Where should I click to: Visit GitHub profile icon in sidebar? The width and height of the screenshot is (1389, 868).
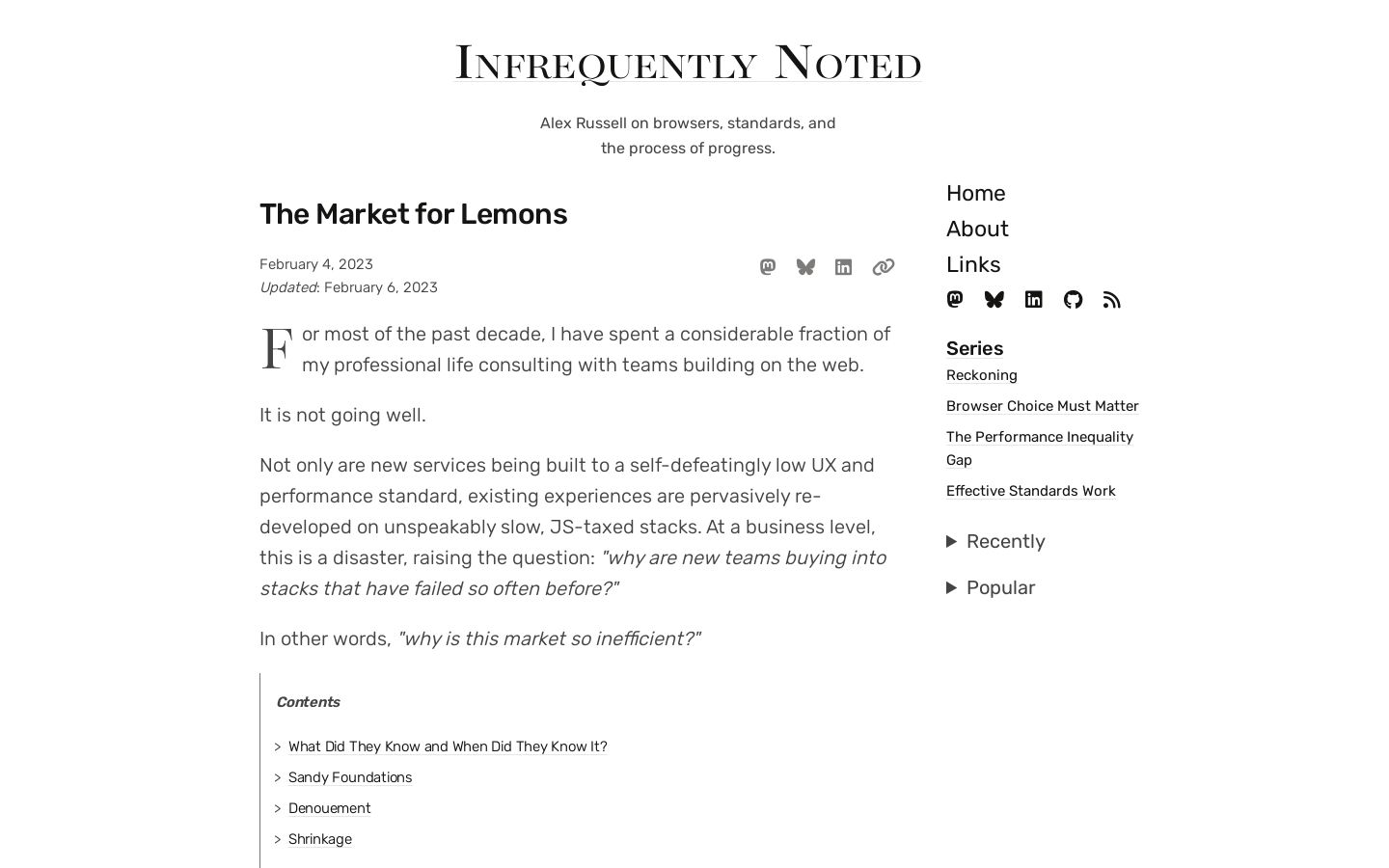pos(1073,299)
